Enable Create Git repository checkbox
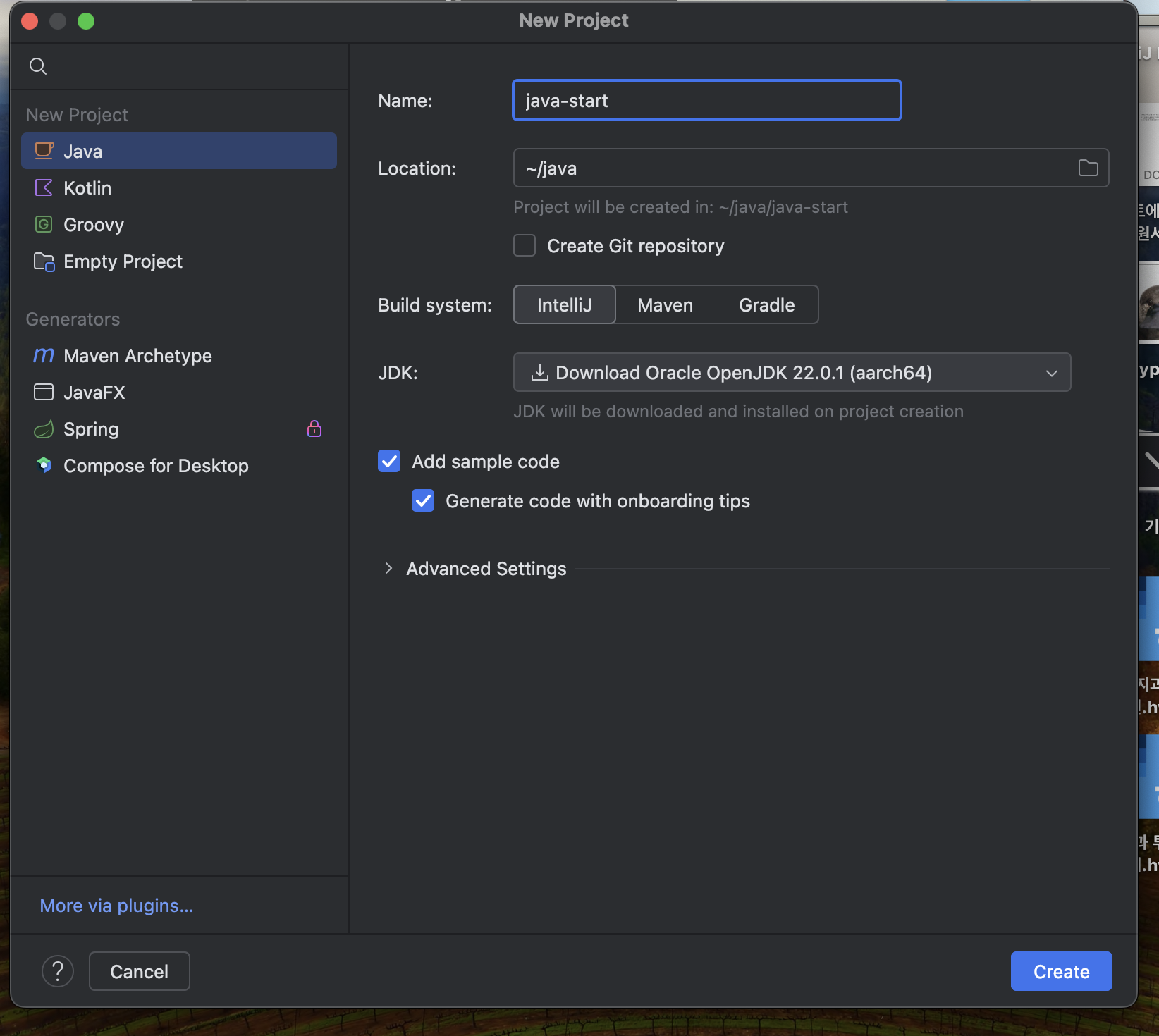 (x=525, y=245)
